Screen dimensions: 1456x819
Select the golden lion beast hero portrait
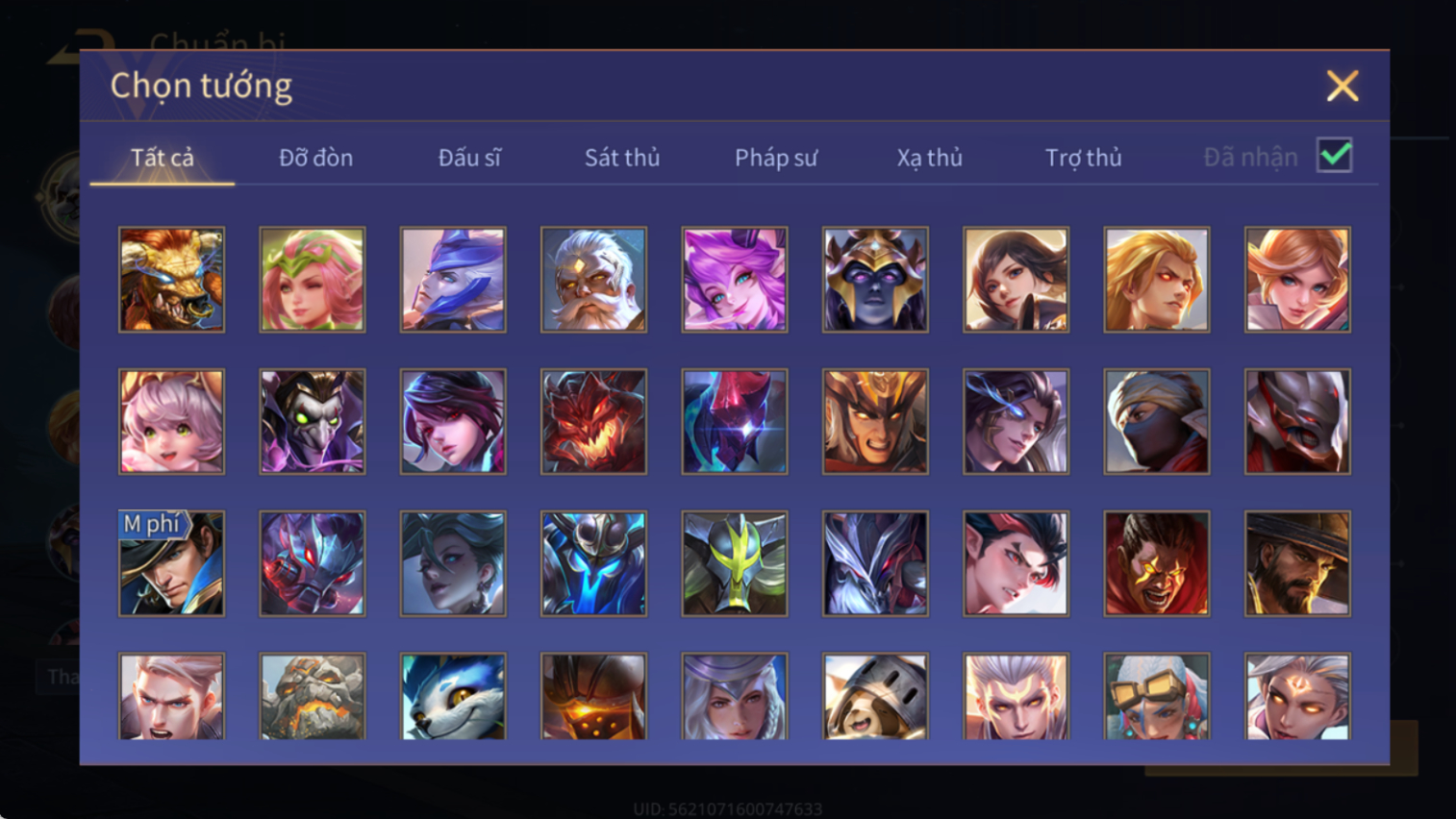click(x=171, y=280)
